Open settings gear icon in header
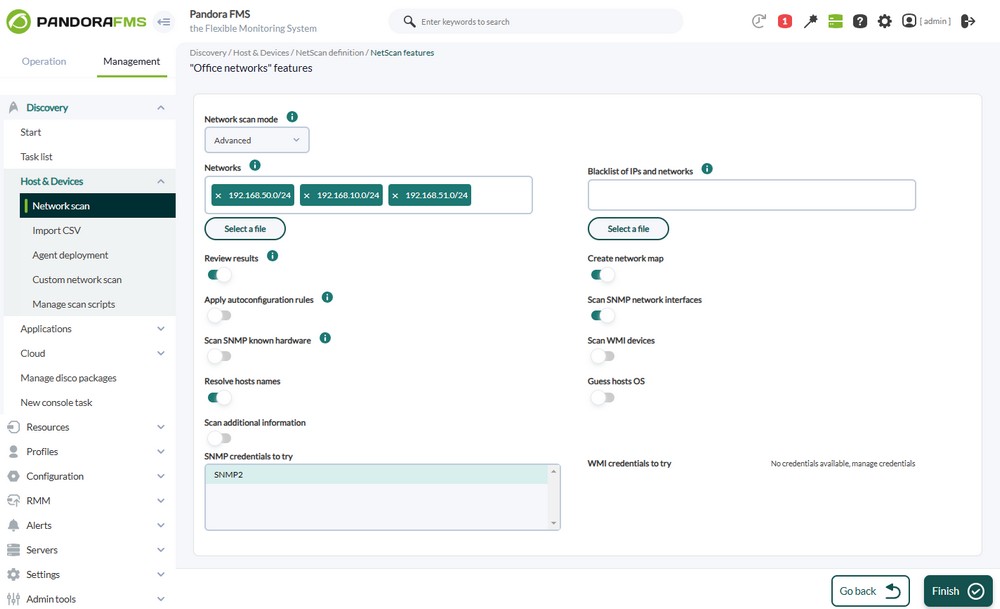 [x=885, y=21]
